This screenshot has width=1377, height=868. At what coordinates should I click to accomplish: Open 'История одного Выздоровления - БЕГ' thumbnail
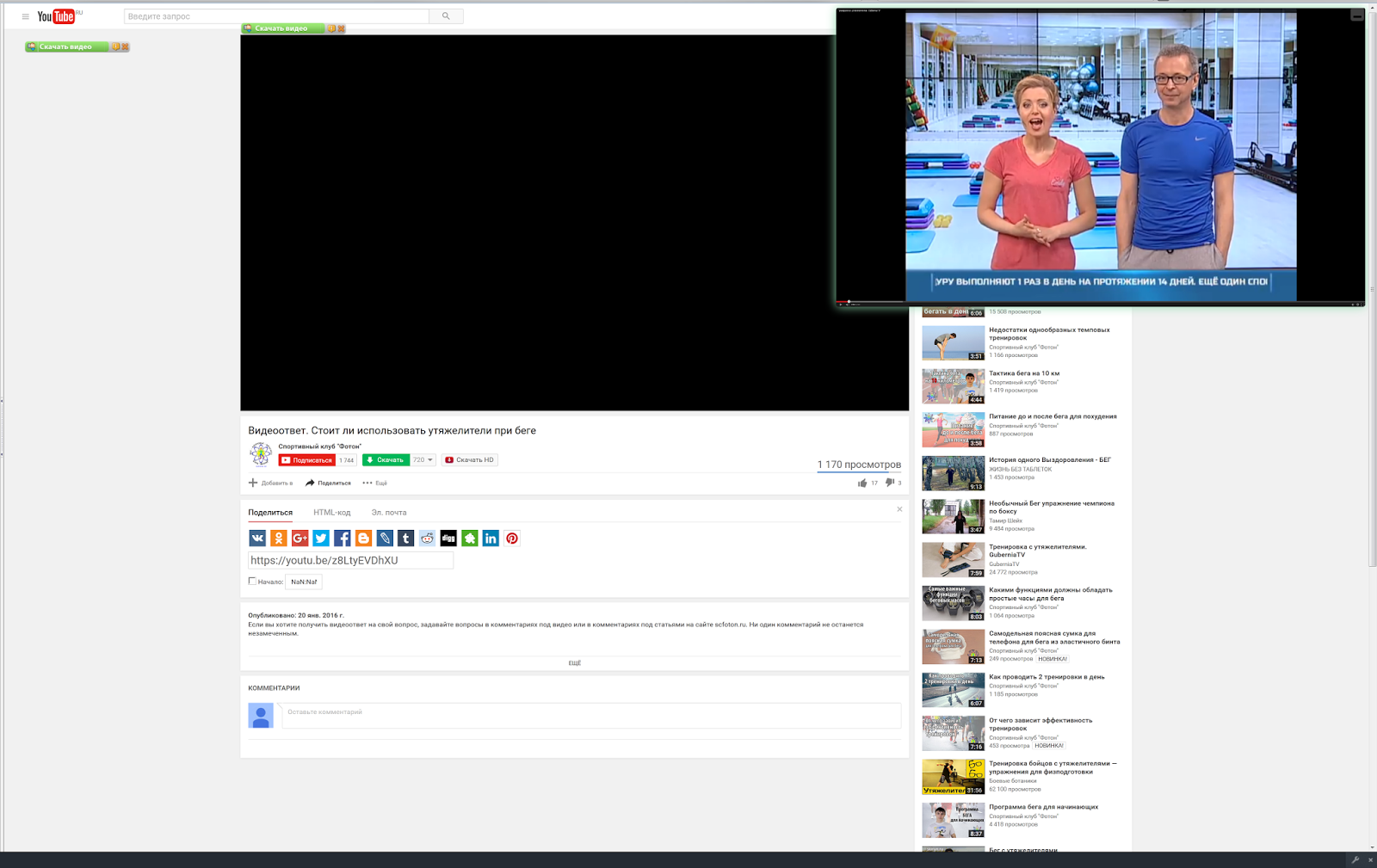pos(954,474)
